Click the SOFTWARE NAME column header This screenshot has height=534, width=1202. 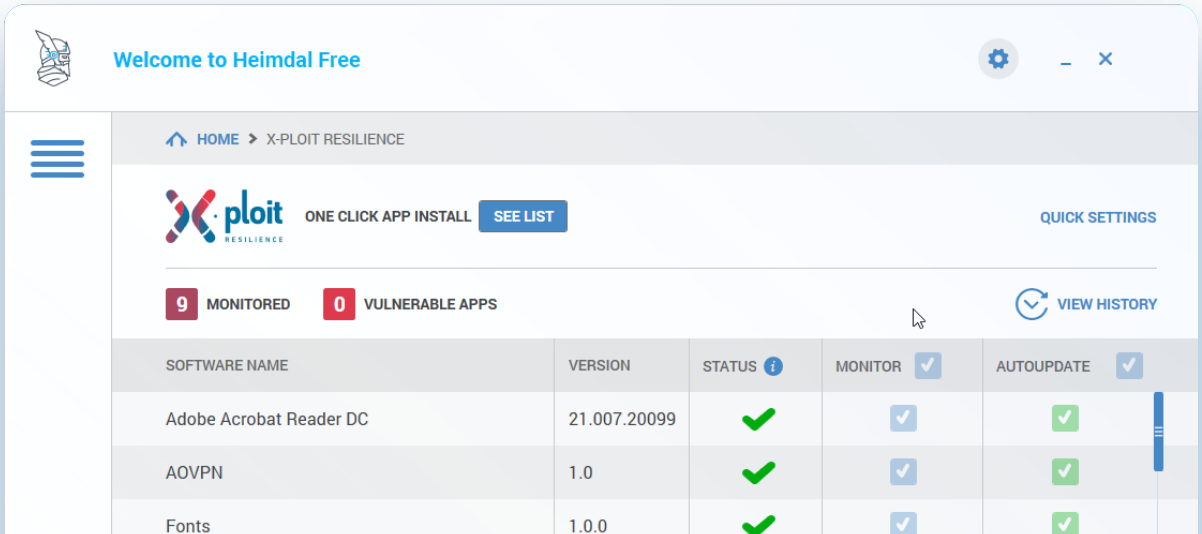pyautogui.click(x=227, y=366)
